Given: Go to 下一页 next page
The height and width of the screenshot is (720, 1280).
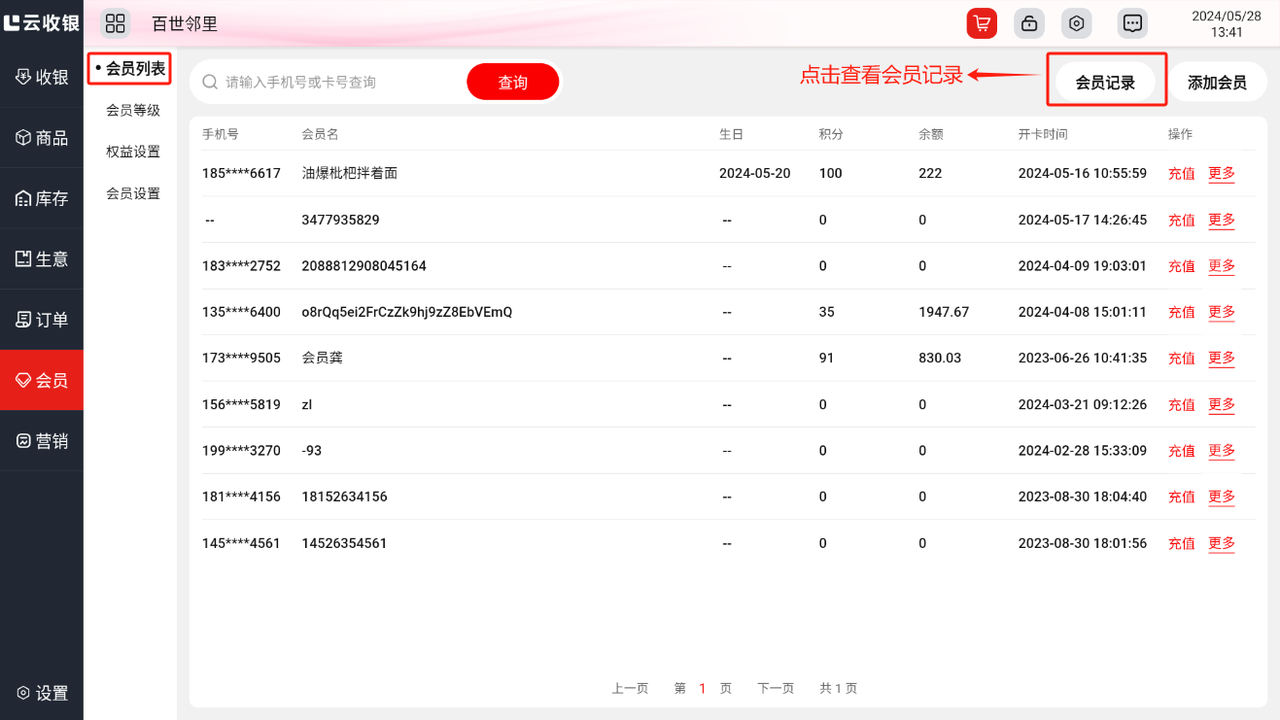Looking at the screenshot, I should [775, 688].
